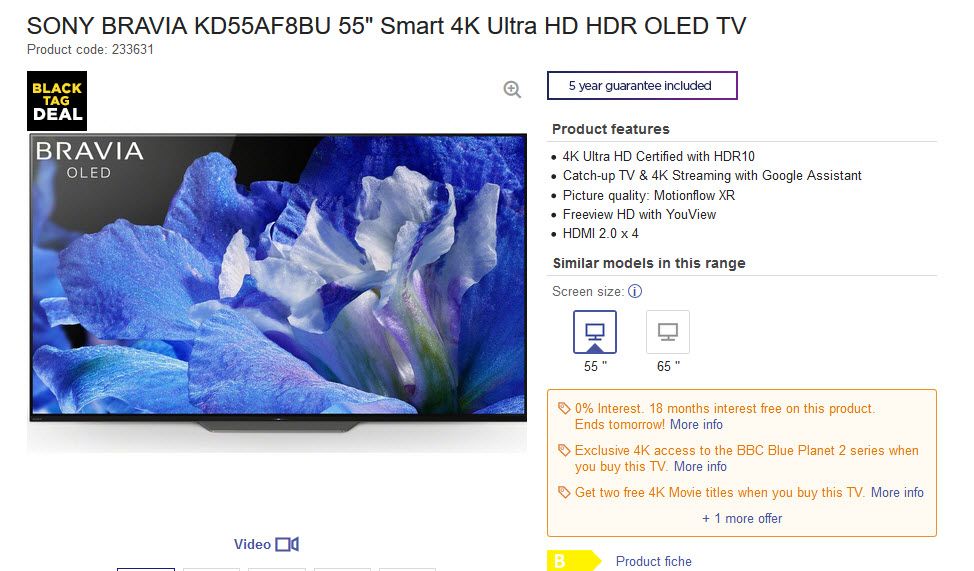Screen dimensions: 974x571
Task: Click the main BRAVIA OLED TV image
Action: [278, 283]
